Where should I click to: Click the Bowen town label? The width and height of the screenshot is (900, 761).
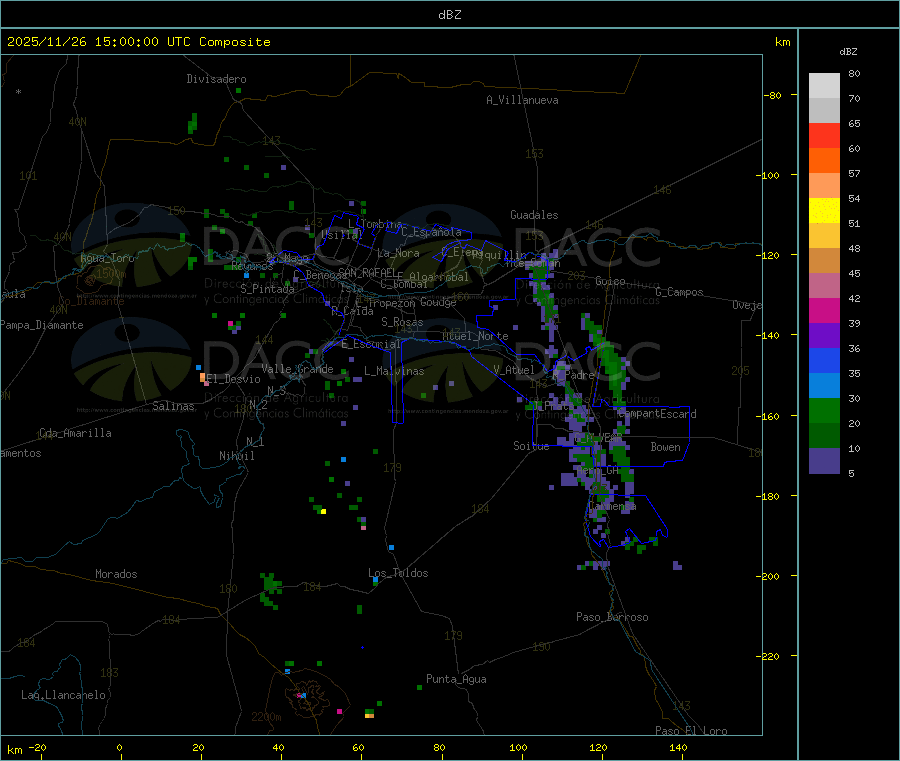(665, 447)
